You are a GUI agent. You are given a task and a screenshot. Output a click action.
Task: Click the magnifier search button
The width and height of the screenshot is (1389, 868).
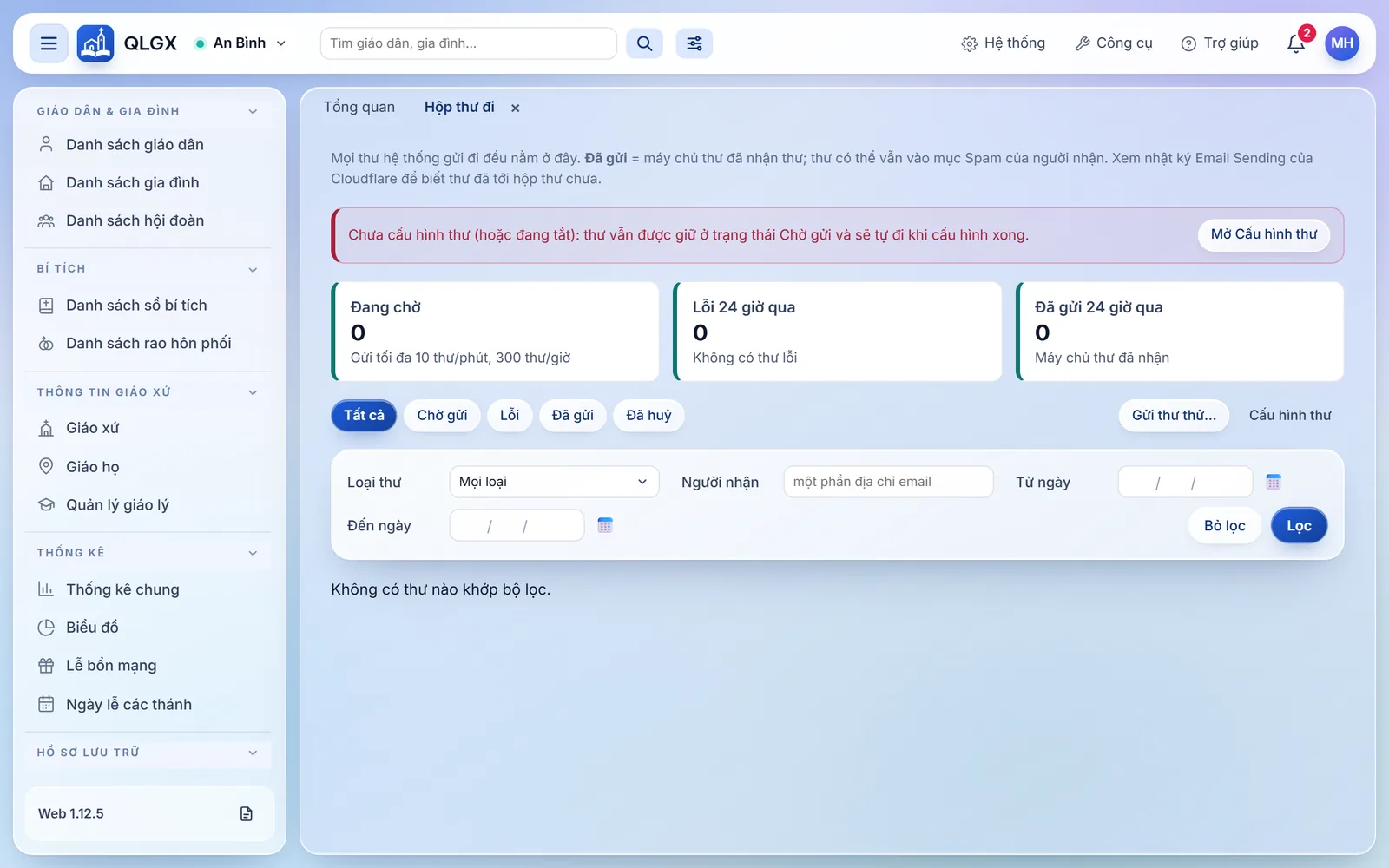pos(644,43)
